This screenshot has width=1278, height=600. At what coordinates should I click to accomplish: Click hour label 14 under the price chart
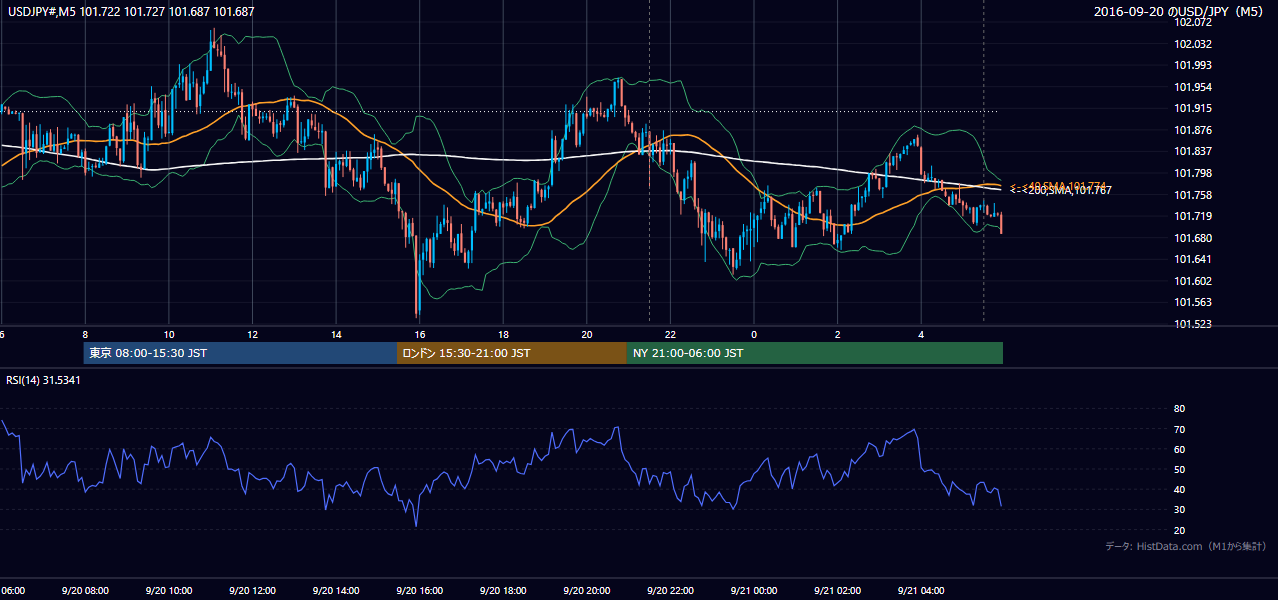(336, 335)
